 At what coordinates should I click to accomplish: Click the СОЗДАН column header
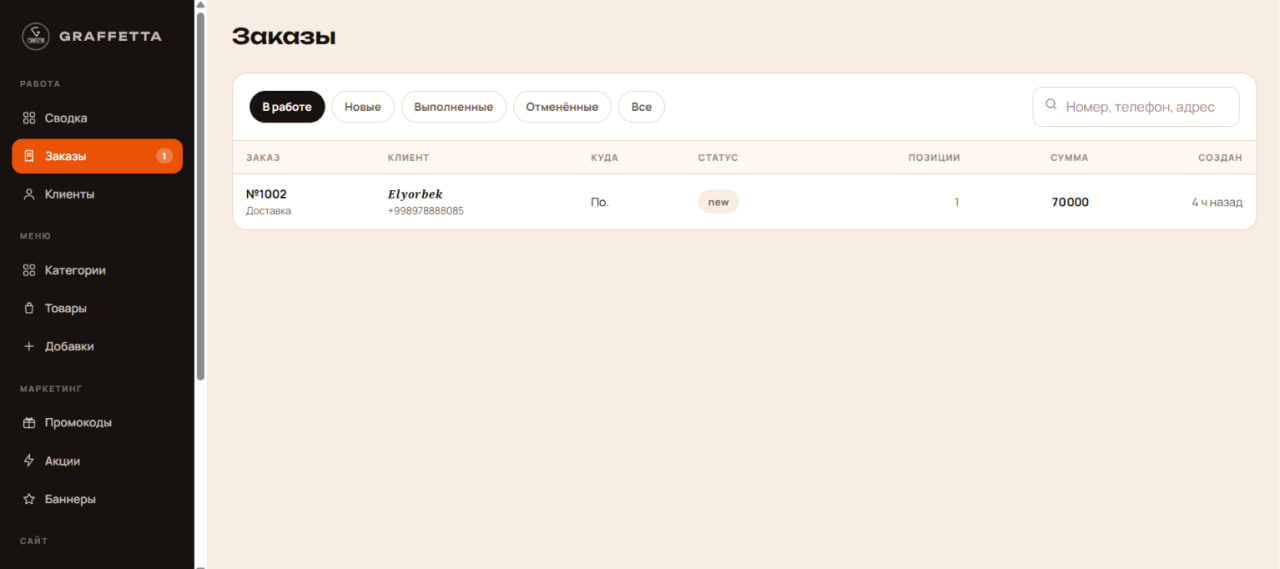[x=1220, y=158]
